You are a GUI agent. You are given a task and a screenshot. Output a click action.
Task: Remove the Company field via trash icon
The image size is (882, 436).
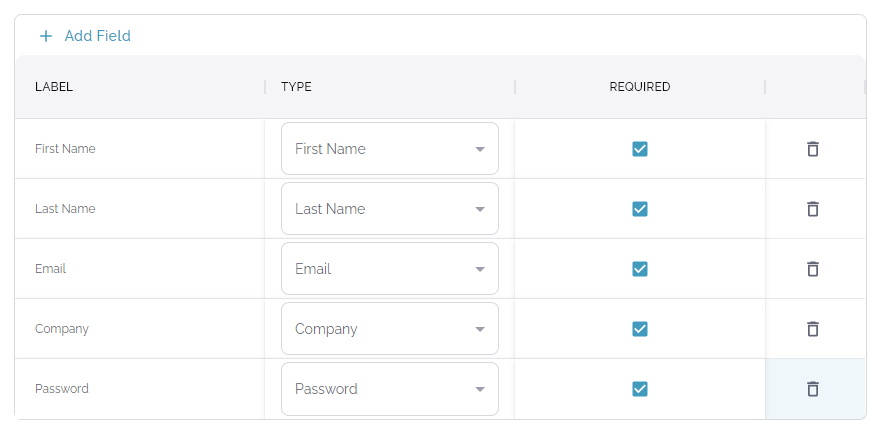point(813,329)
